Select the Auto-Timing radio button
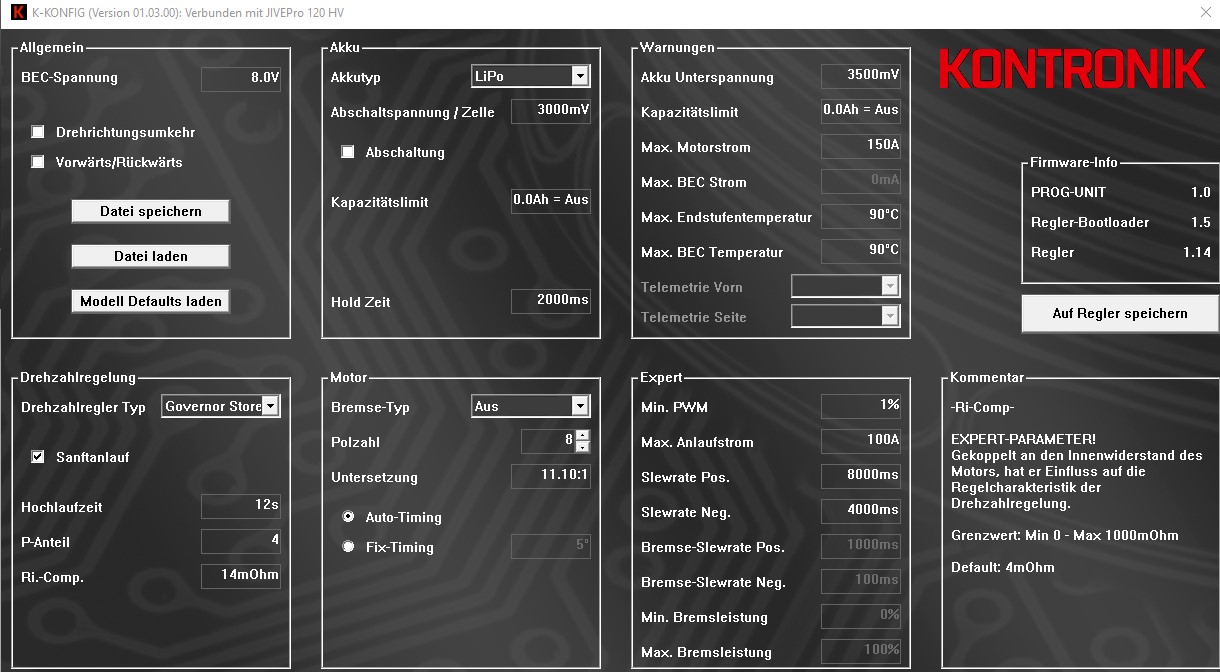 pyautogui.click(x=348, y=517)
